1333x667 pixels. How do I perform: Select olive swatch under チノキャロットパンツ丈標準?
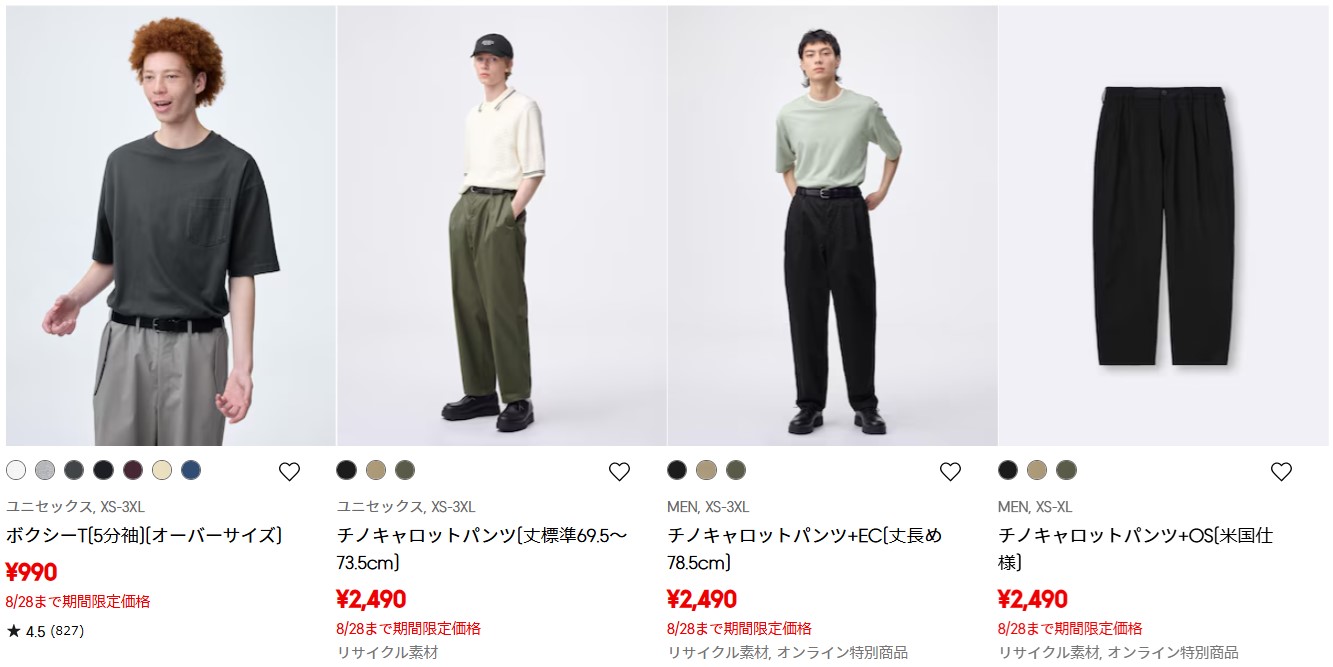pos(405,470)
